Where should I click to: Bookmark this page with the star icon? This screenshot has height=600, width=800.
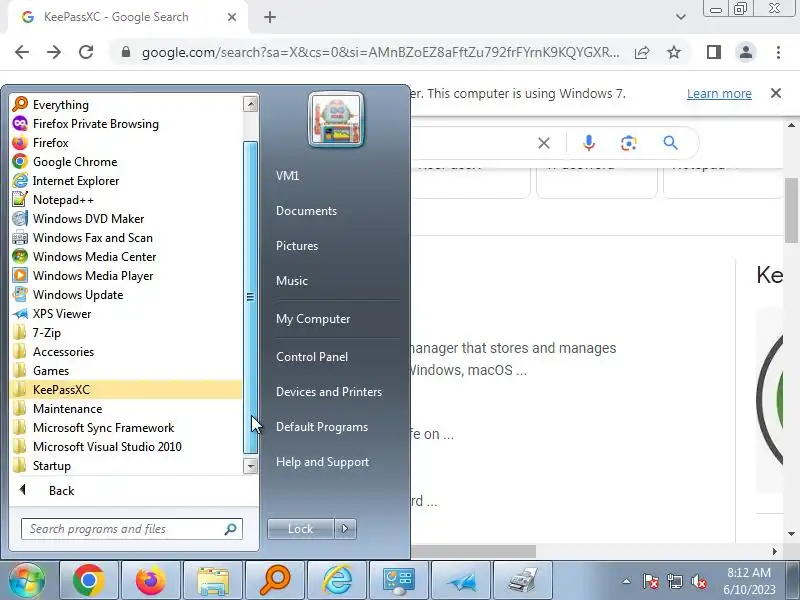pyautogui.click(x=674, y=52)
